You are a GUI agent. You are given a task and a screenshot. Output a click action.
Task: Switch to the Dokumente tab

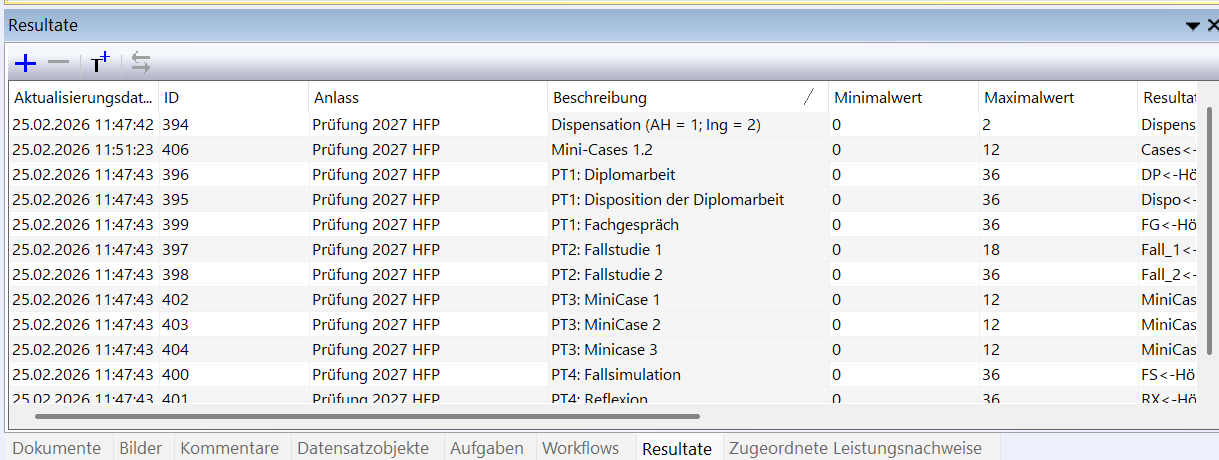[57, 448]
